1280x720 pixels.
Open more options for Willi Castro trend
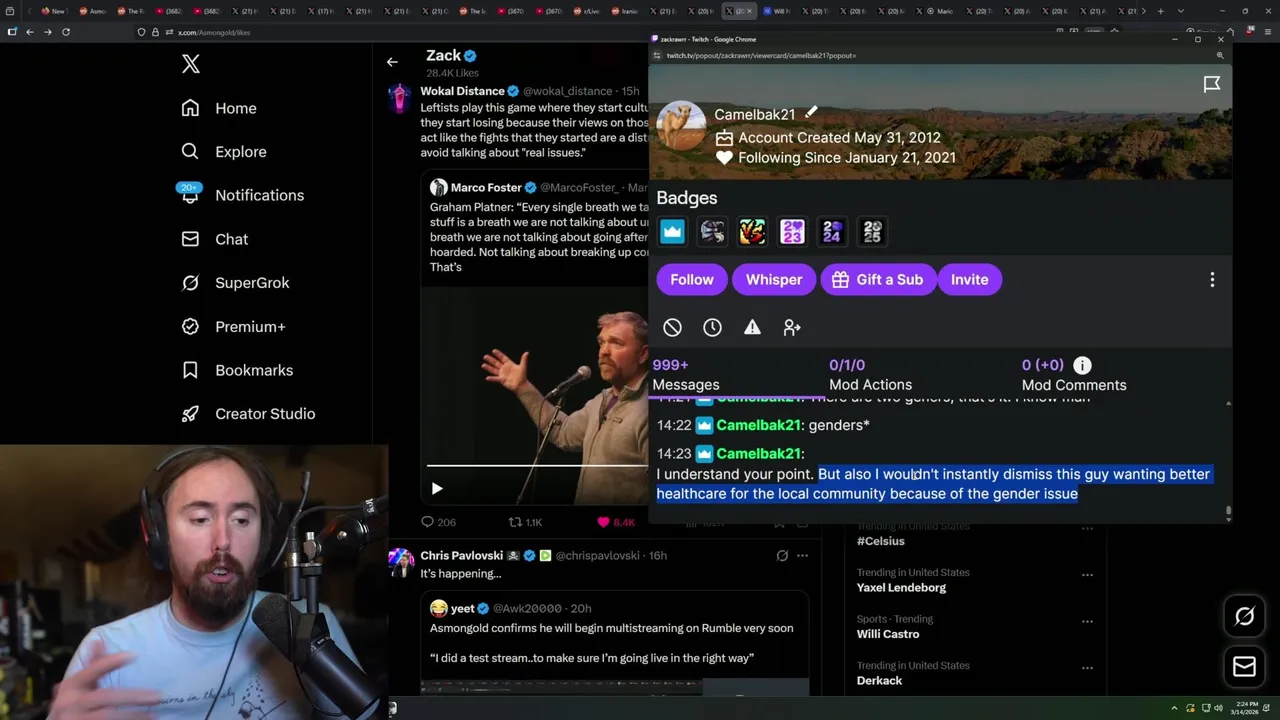pyautogui.click(x=1087, y=621)
